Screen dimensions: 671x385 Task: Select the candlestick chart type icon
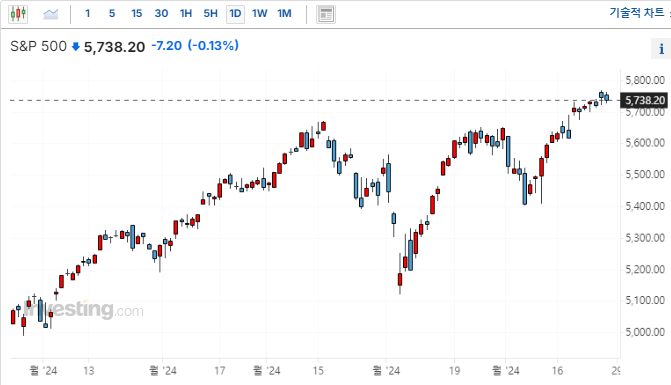[x=18, y=14]
